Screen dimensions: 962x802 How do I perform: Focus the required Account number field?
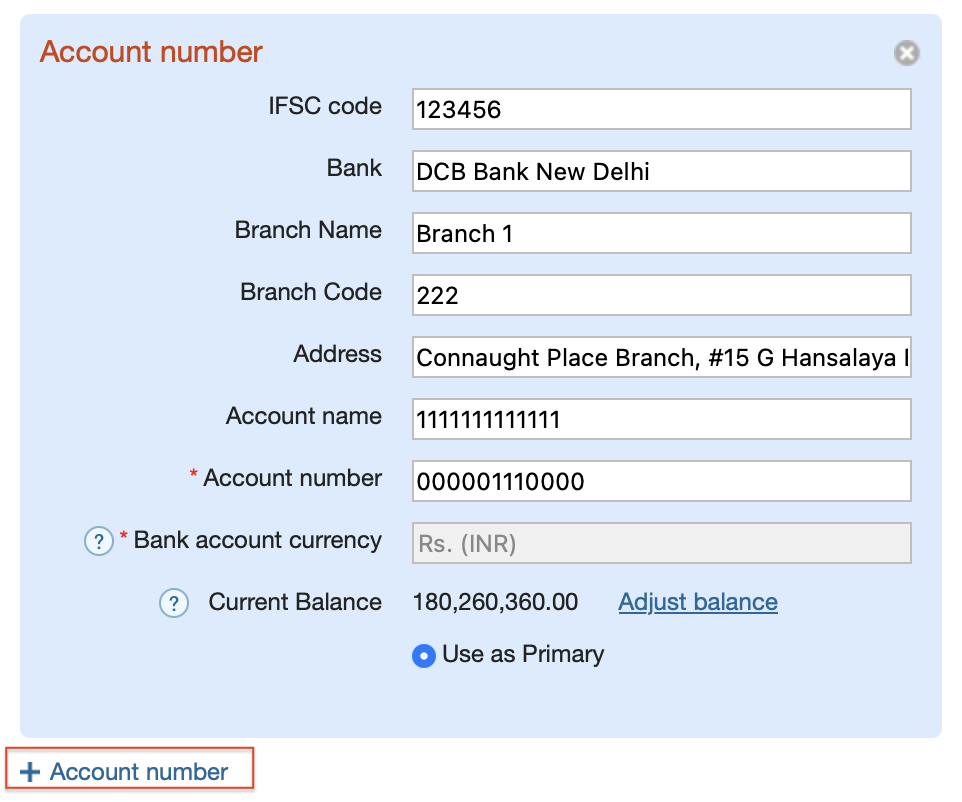[661, 481]
